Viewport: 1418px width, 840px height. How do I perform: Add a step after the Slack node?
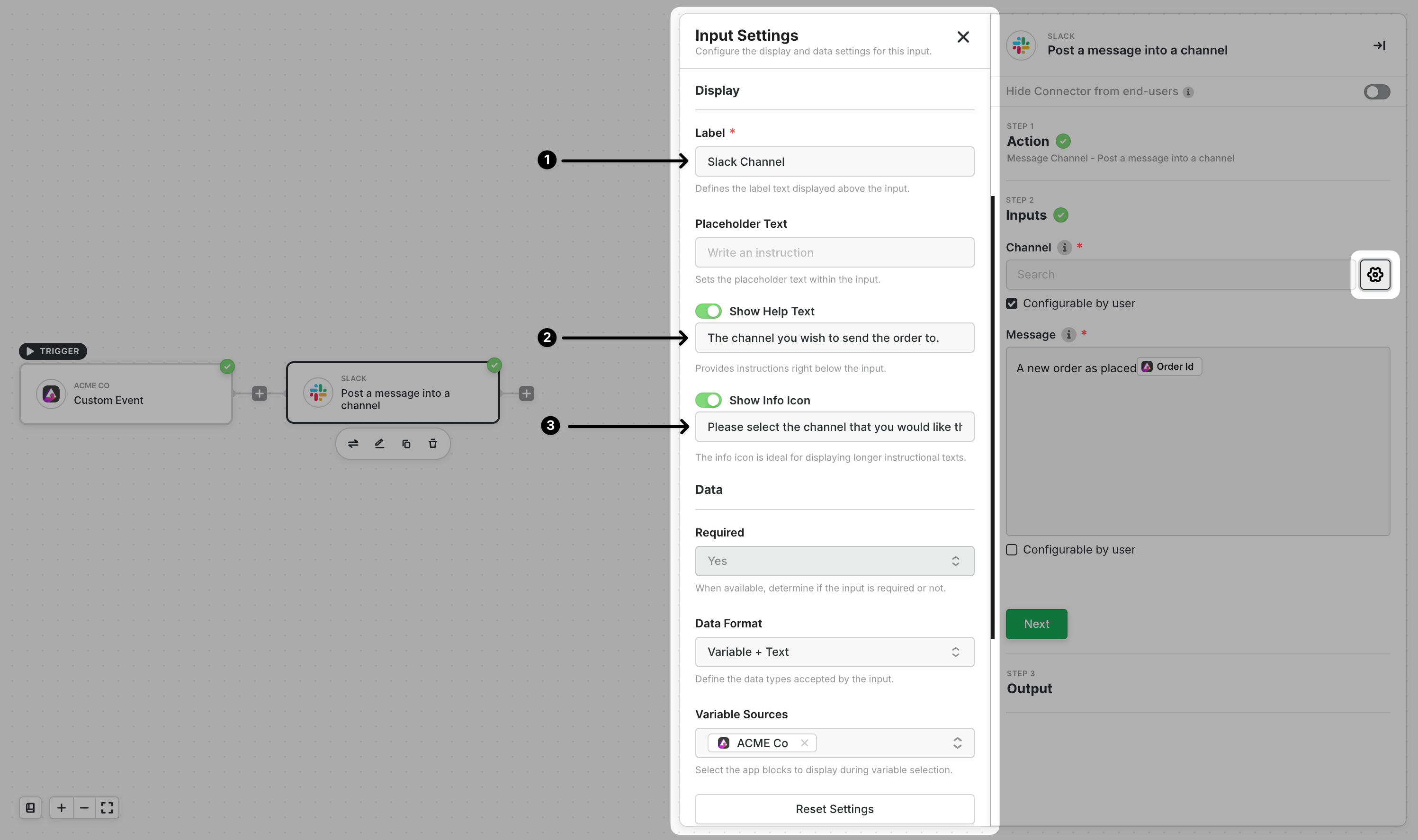coord(527,393)
